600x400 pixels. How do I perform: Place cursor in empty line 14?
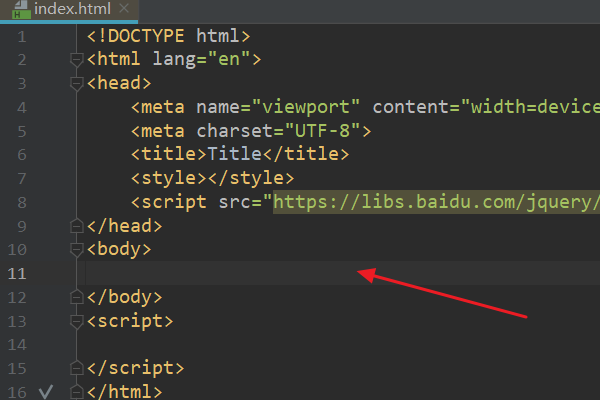coord(342,344)
